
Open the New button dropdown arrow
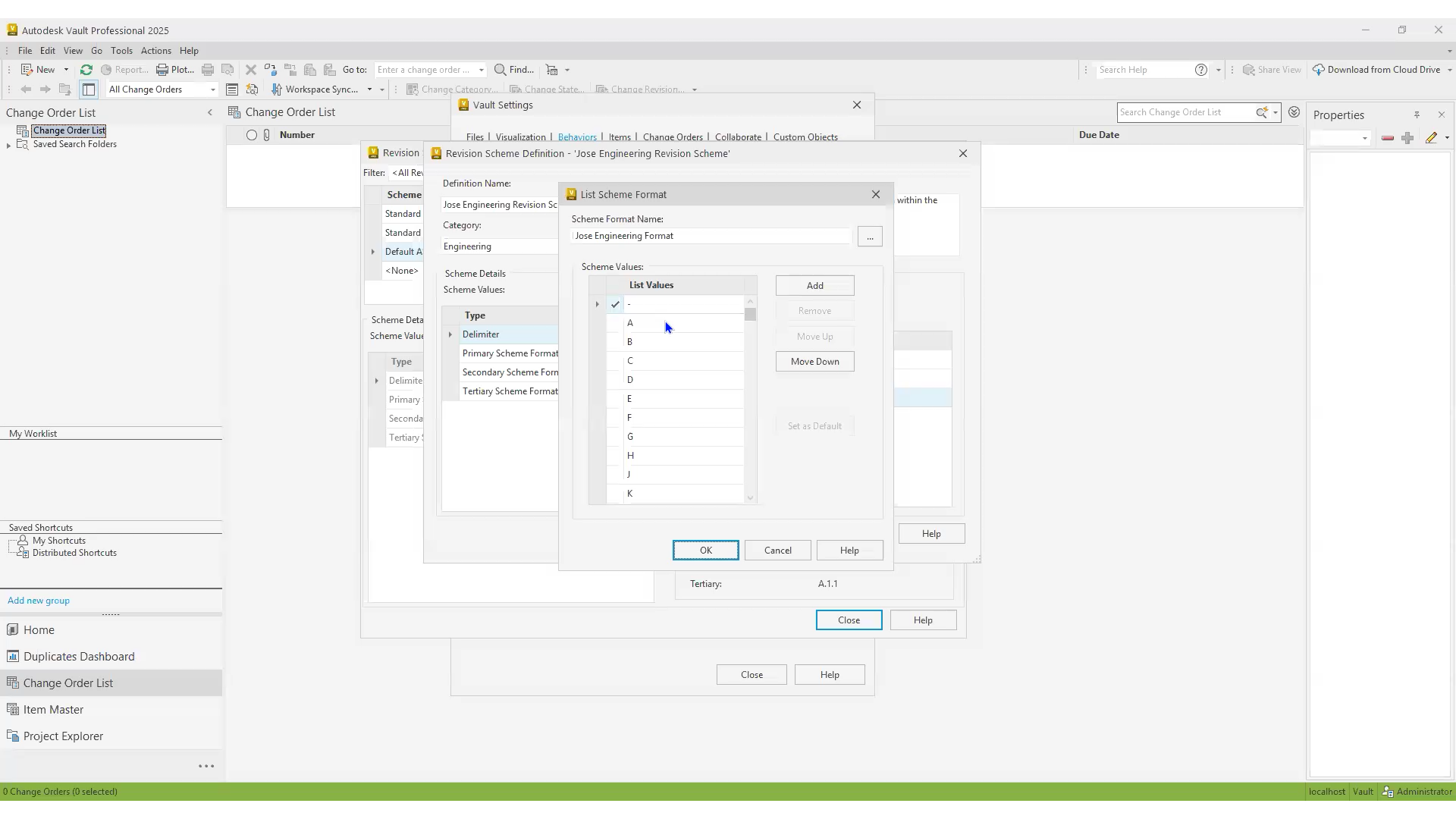(66, 70)
